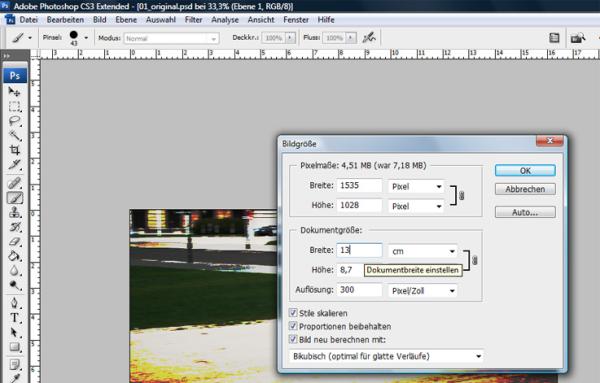Select the Type tool

(x=15, y=318)
